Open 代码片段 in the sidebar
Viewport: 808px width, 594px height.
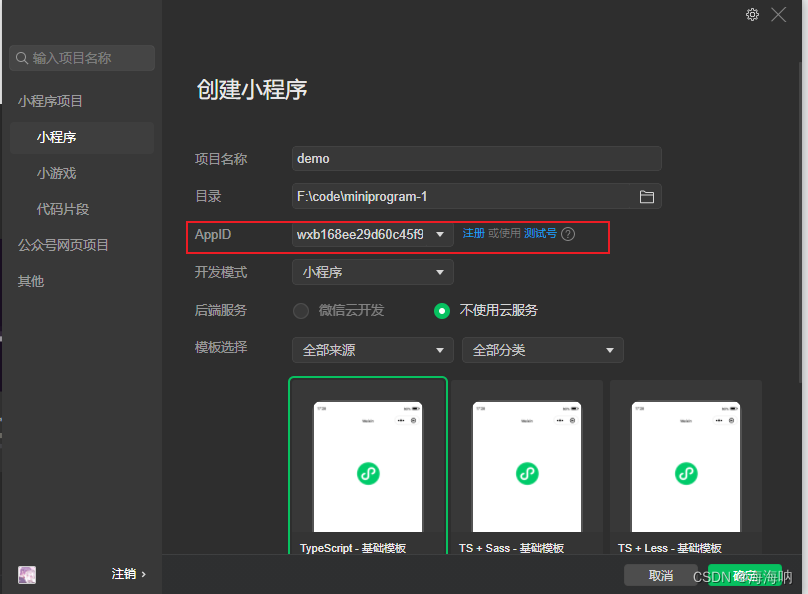pyautogui.click(x=63, y=209)
